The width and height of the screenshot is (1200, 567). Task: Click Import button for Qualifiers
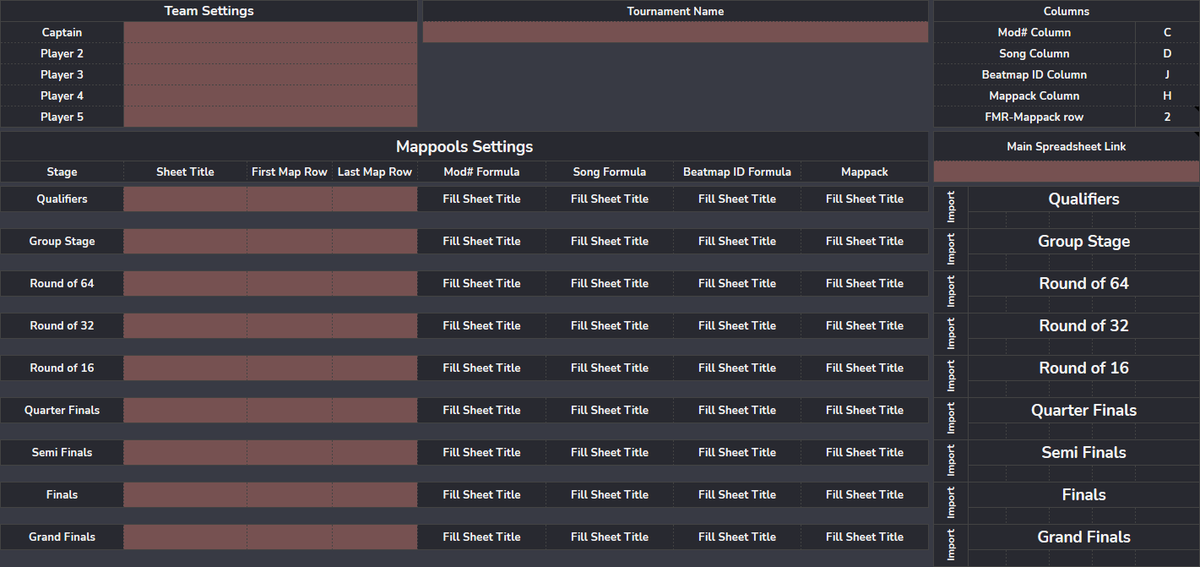(x=951, y=206)
